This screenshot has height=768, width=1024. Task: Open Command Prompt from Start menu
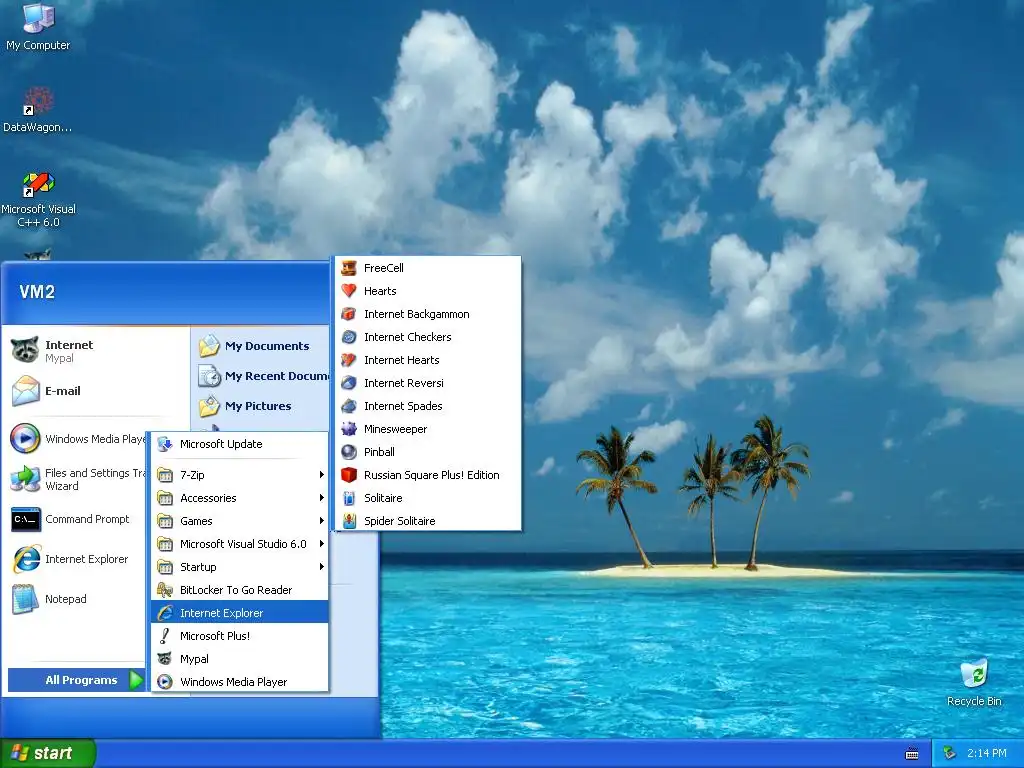(77, 519)
